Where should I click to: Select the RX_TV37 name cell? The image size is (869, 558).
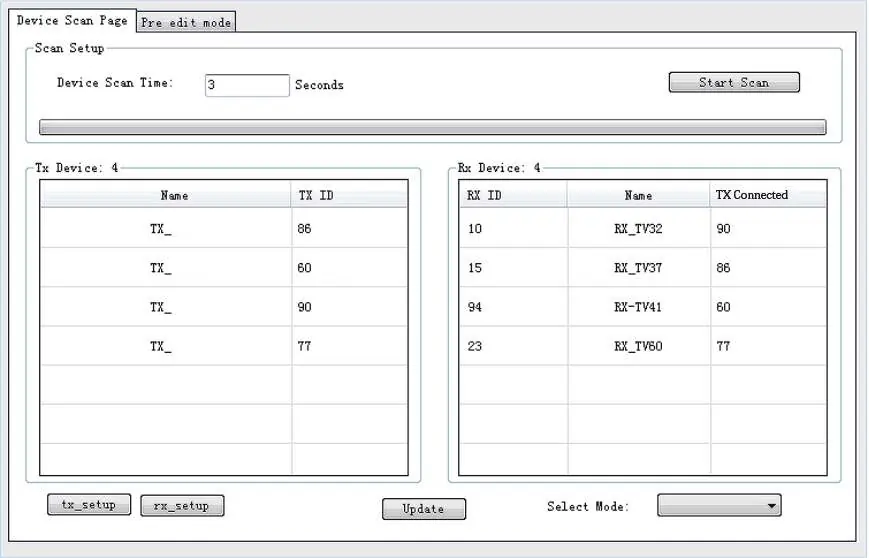point(638,268)
